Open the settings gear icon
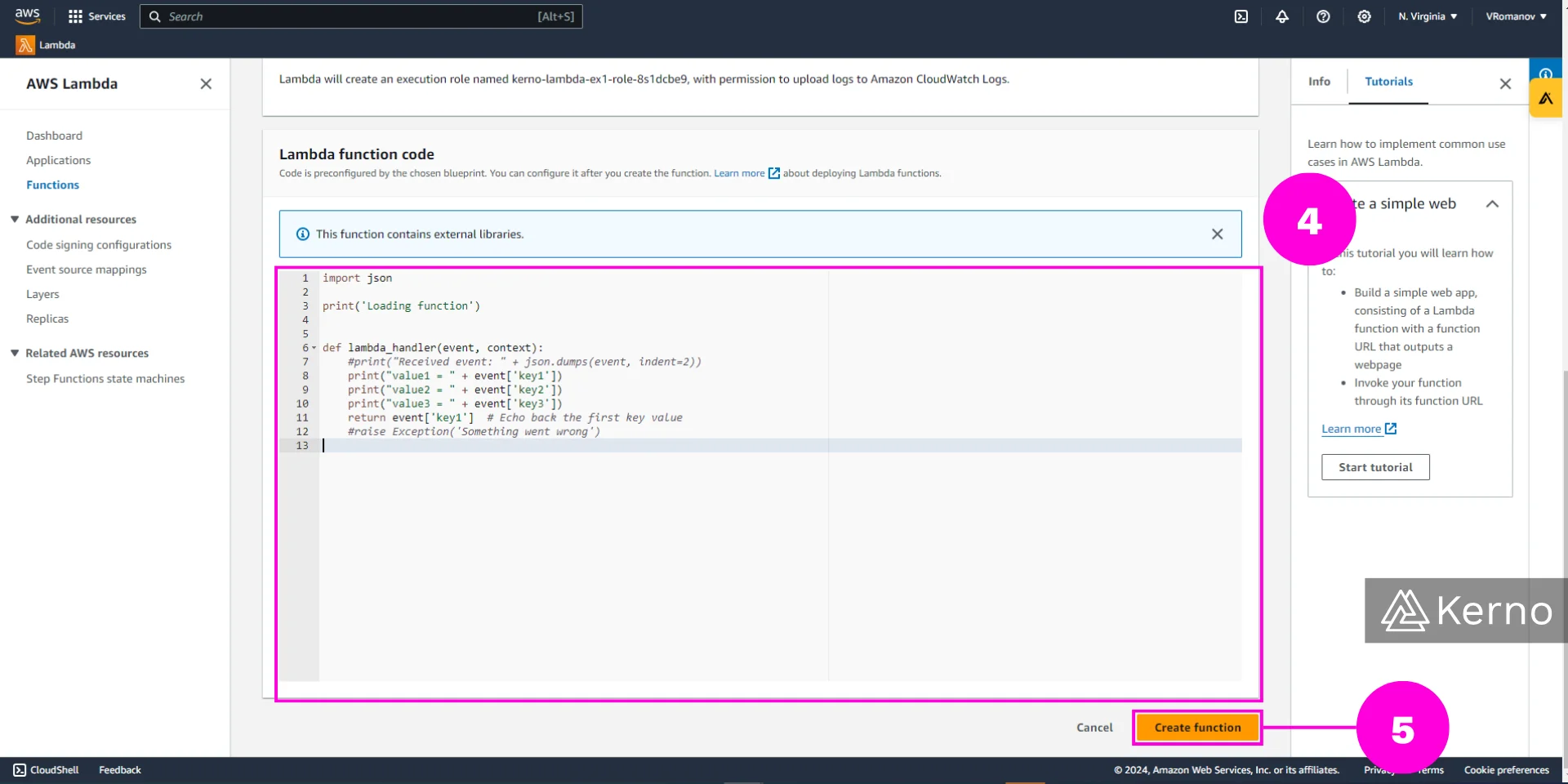The image size is (1568, 784). [1364, 16]
